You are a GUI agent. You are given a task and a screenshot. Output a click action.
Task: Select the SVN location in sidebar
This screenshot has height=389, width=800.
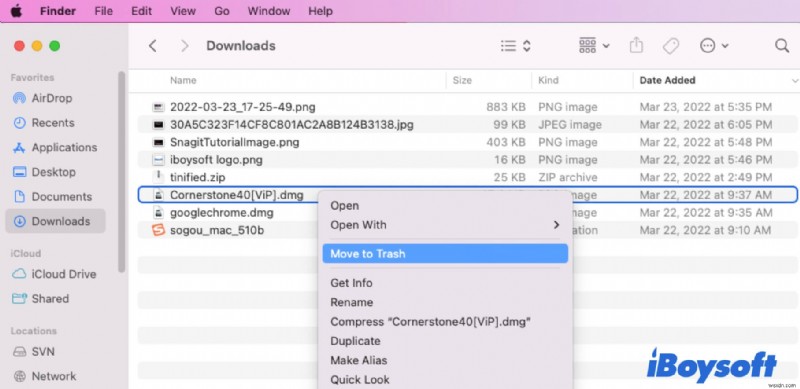click(55, 352)
